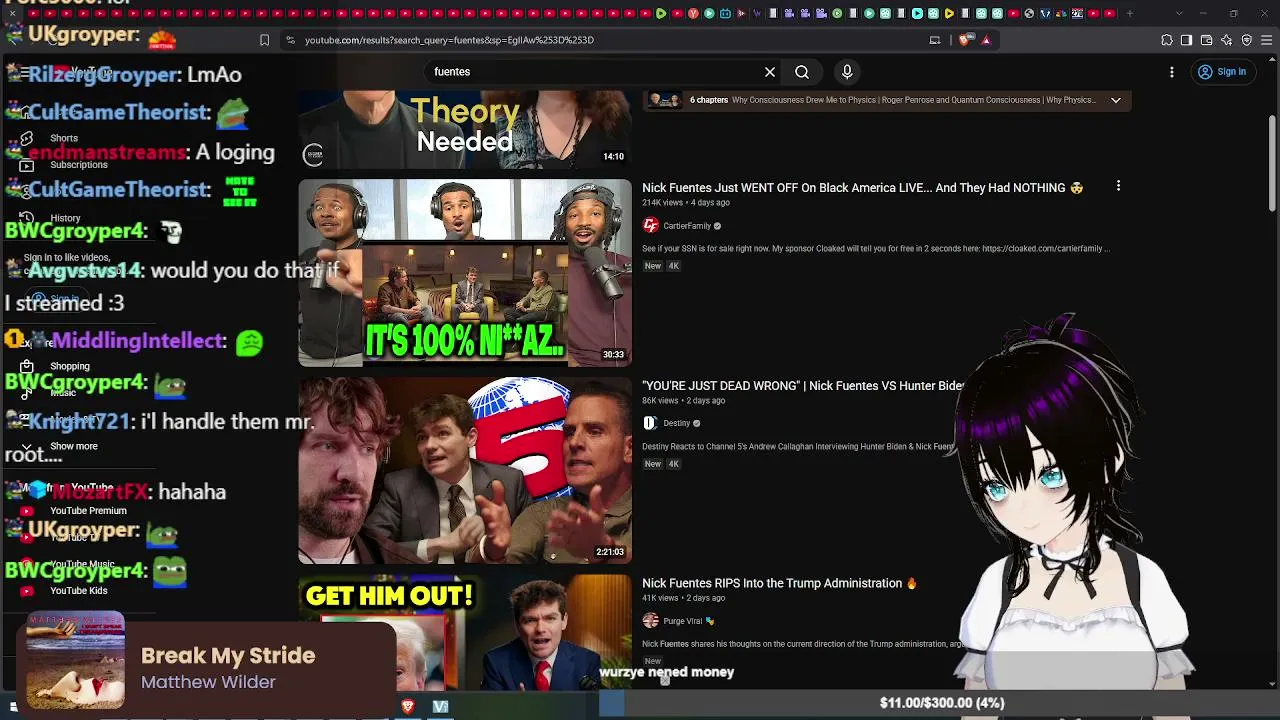Open the CartierFamily channel link
The height and width of the screenshot is (720, 1280).
pos(687,226)
